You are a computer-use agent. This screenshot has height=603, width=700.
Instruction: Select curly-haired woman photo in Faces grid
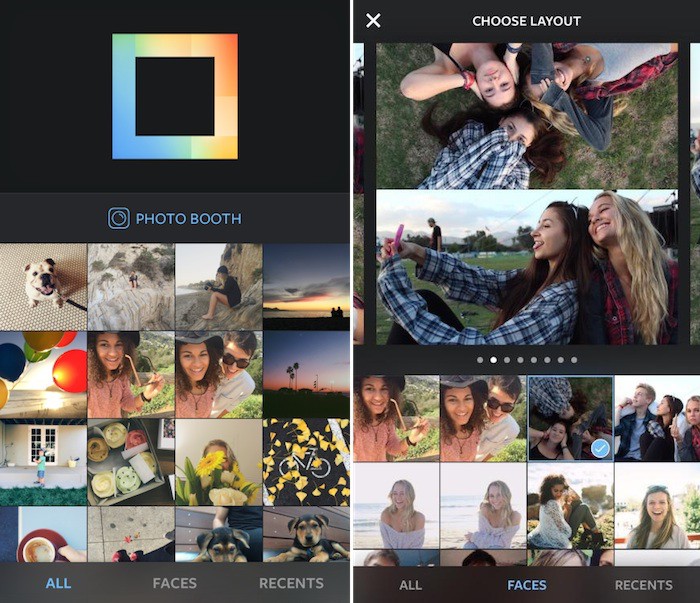(396, 418)
